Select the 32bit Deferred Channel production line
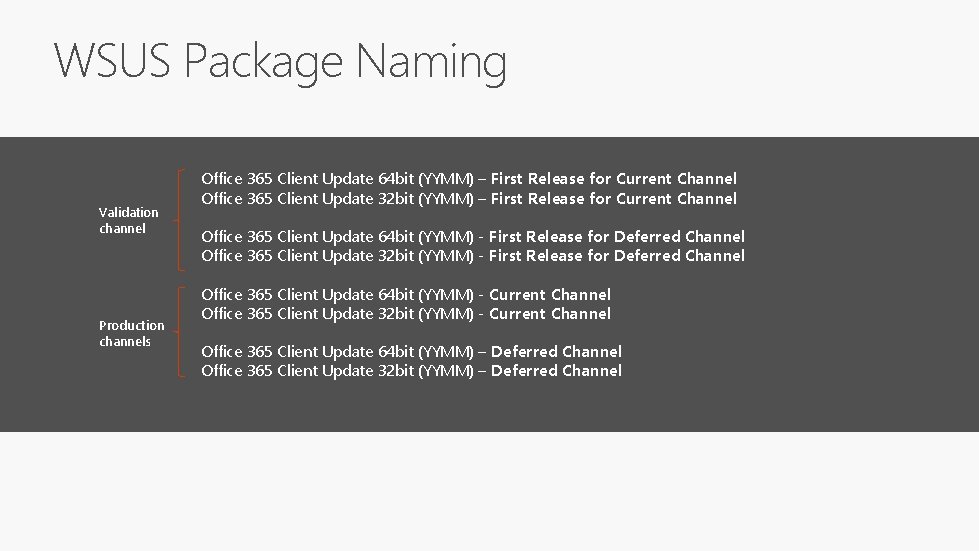This screenshot has height=551, width=979. (x=411, y=371)
